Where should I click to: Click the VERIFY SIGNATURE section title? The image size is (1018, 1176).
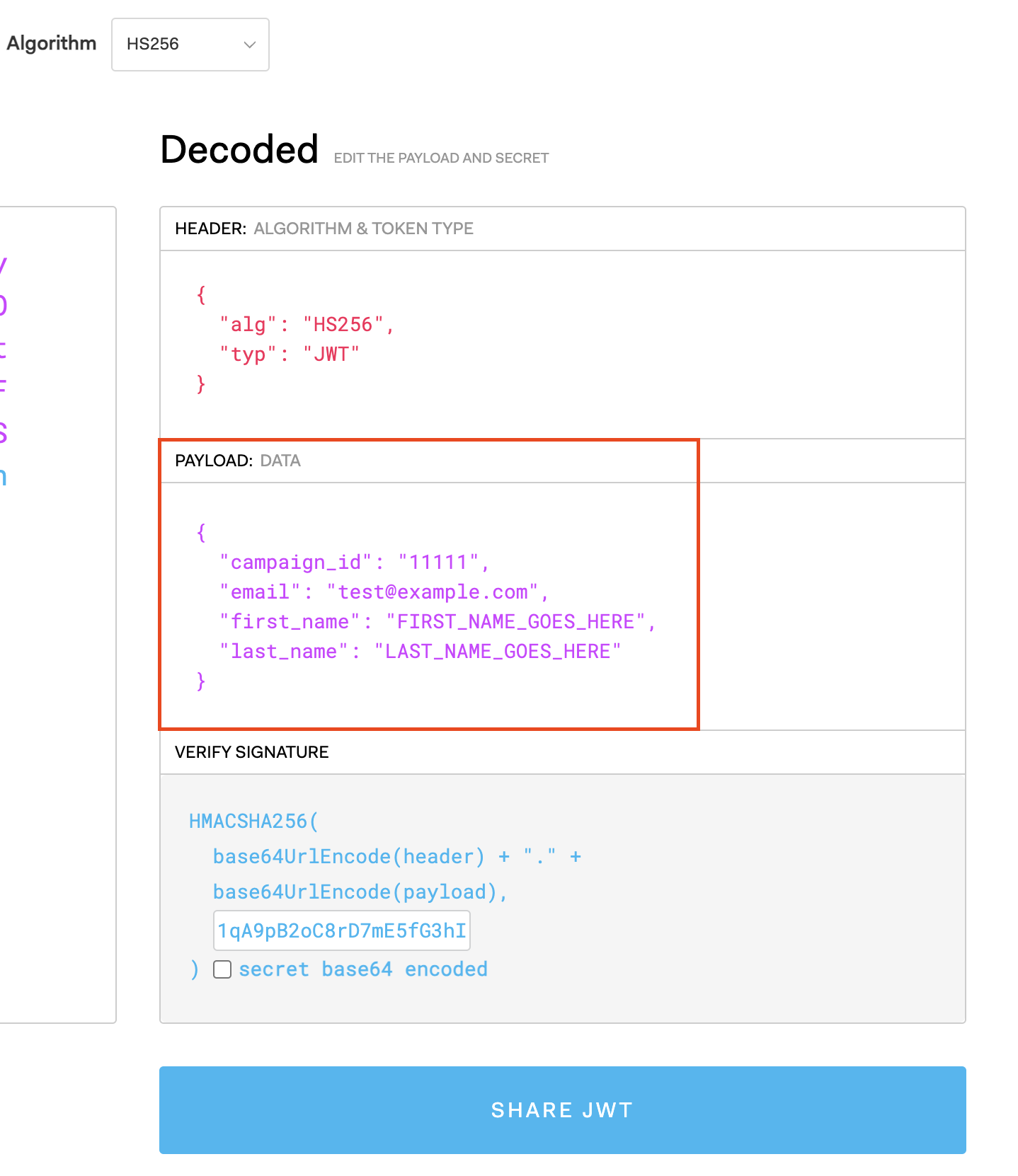tap(251, 752)
